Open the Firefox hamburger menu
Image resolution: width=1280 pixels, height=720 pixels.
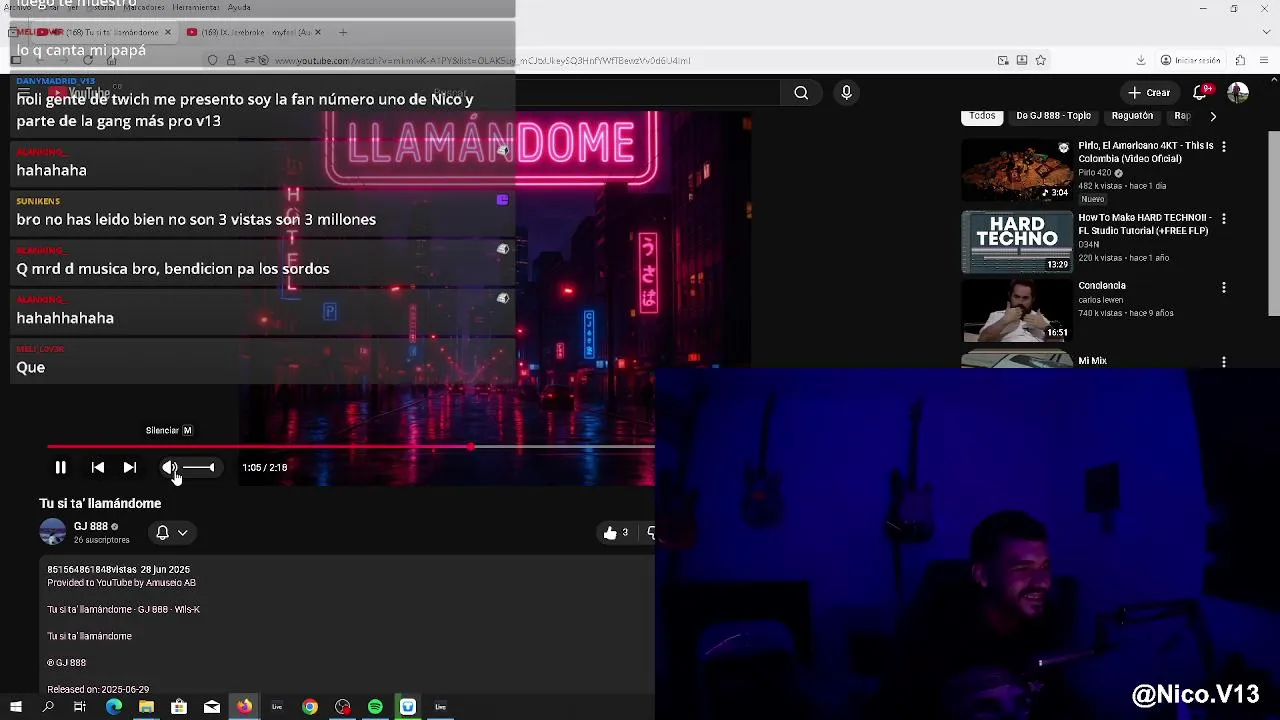click(1263, 60)
